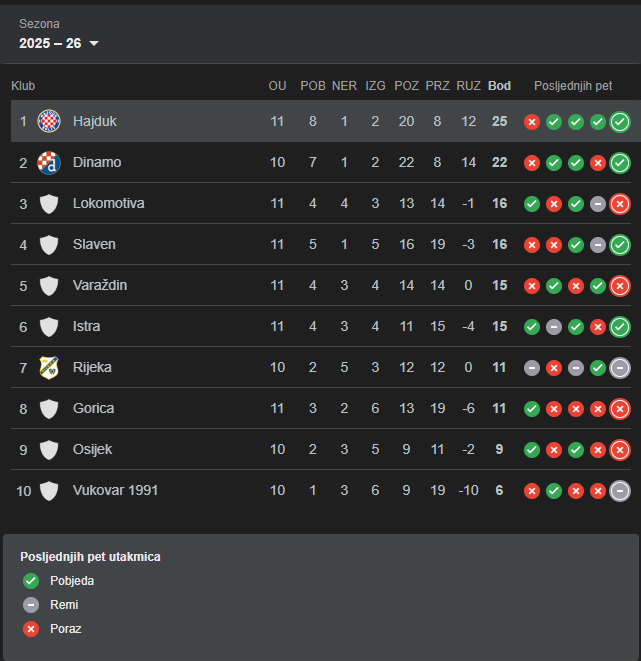The image size is (641, 661).
Task: Click Gorica's shield placeholder icon
Action: (49, 408)
